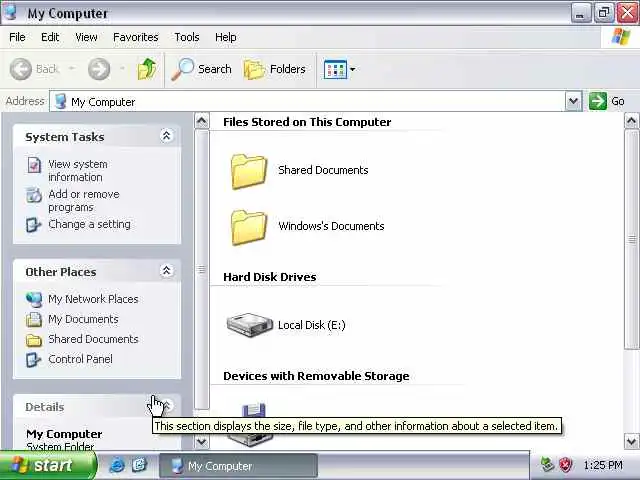Collapse the Details section chevron
The image size is (640, 480).
166,406
